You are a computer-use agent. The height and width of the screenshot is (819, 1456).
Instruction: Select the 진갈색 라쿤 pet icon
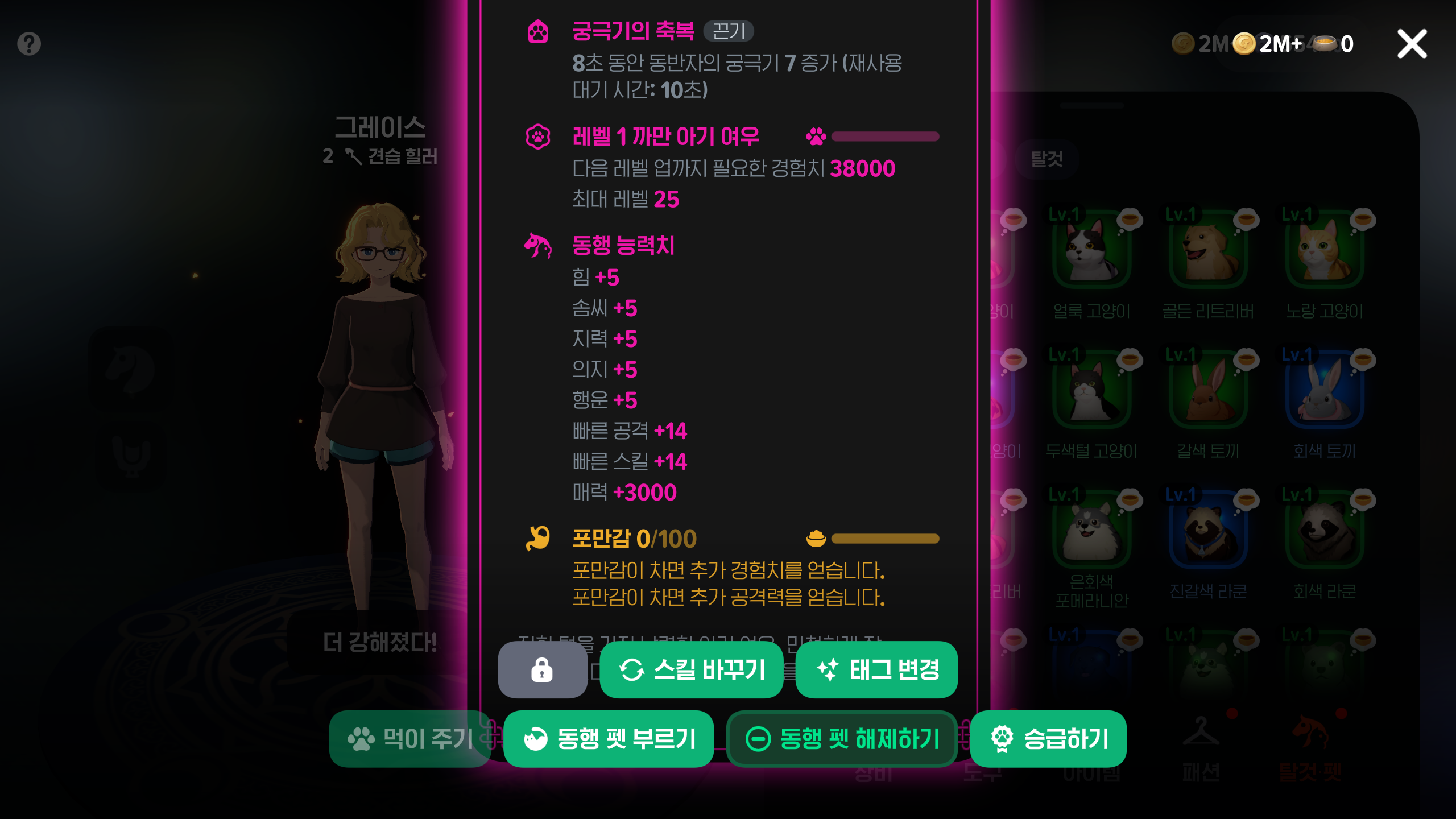(x=1208, y=530)
